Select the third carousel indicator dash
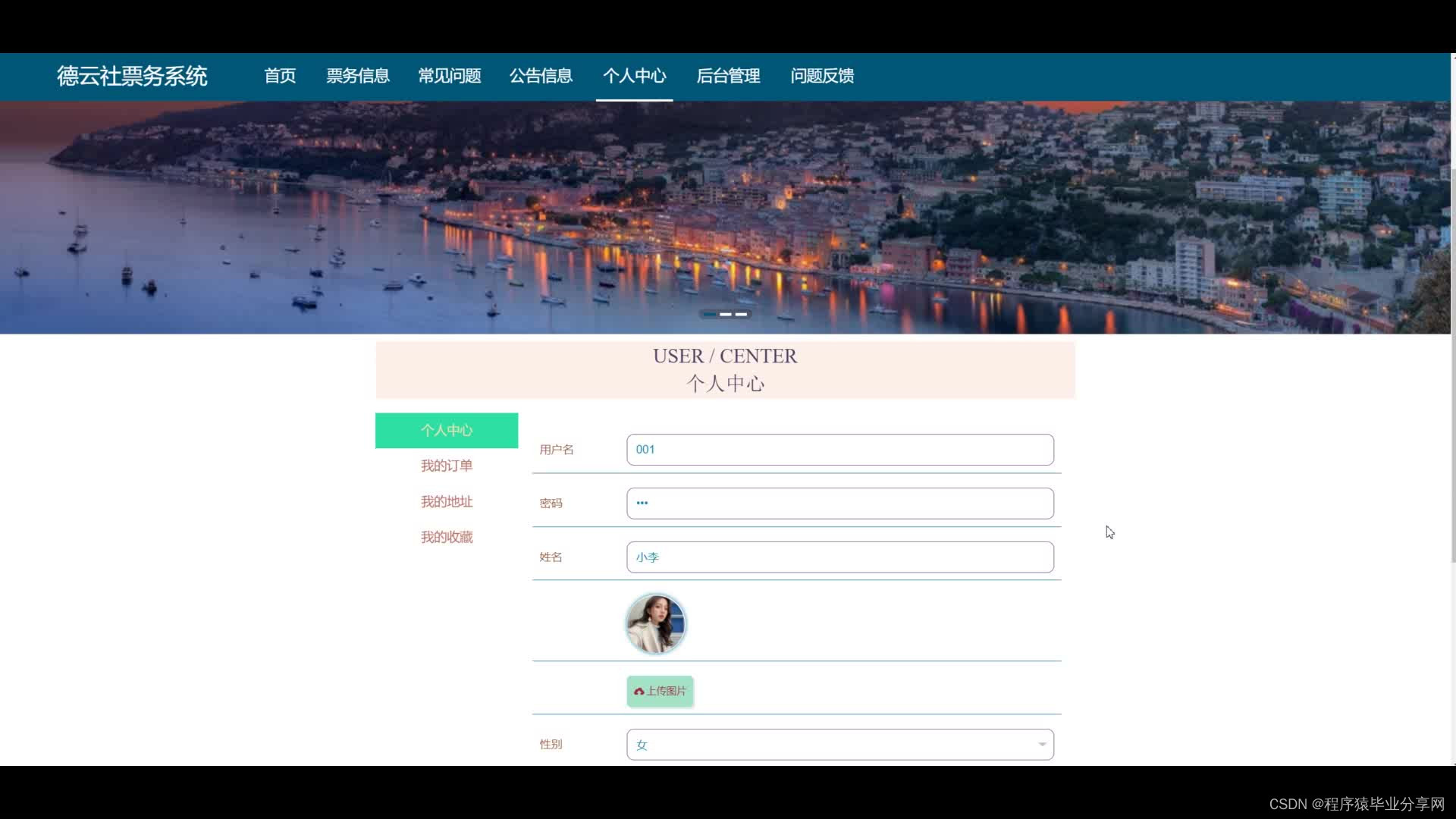The image size is (1456, 819). point(742,314)
